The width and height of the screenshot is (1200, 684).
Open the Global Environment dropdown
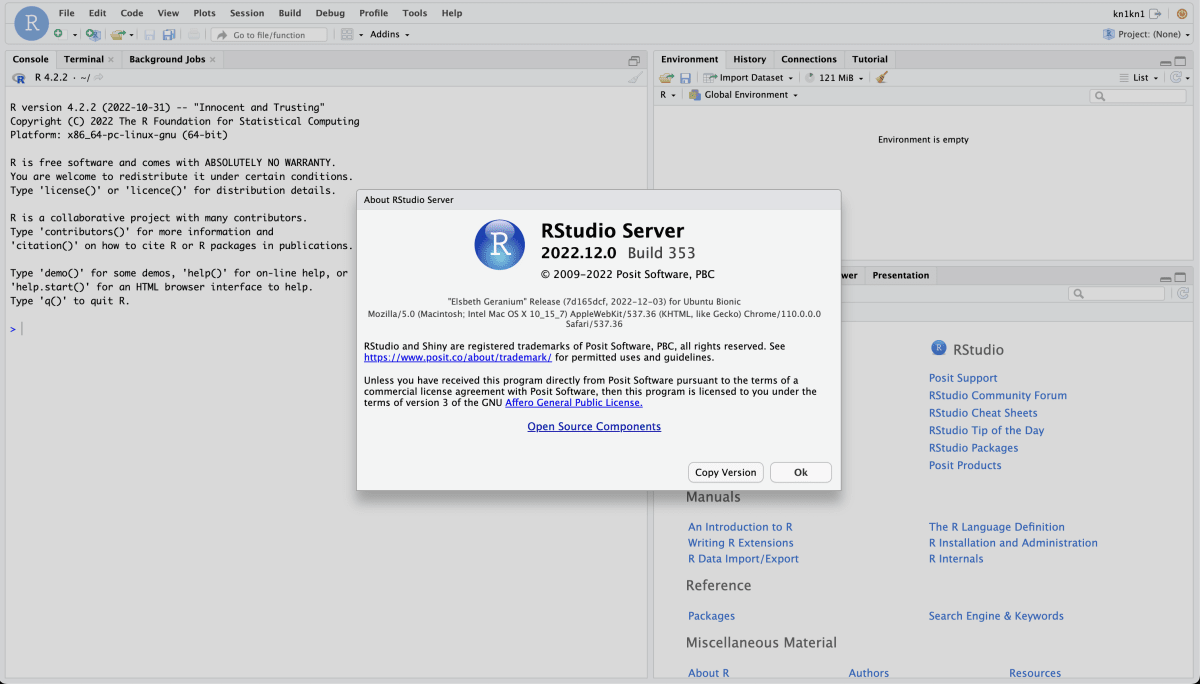(x=744, y=95)
